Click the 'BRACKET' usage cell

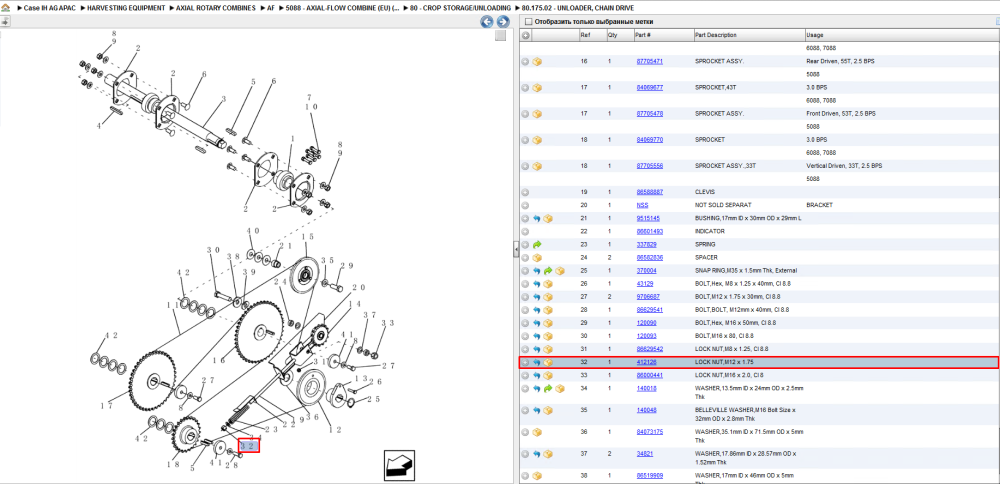[x=818, y=205]
